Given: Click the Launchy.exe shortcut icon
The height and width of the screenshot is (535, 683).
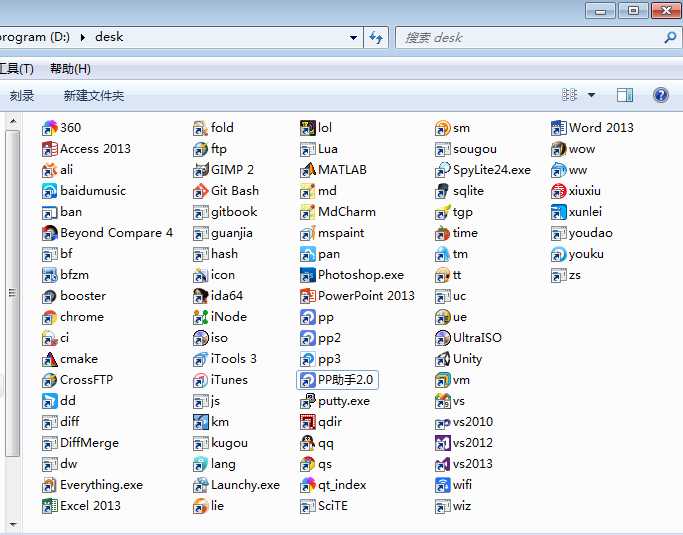Looking at the screenshot, I should pyautogui.click(x=200, y=485).
